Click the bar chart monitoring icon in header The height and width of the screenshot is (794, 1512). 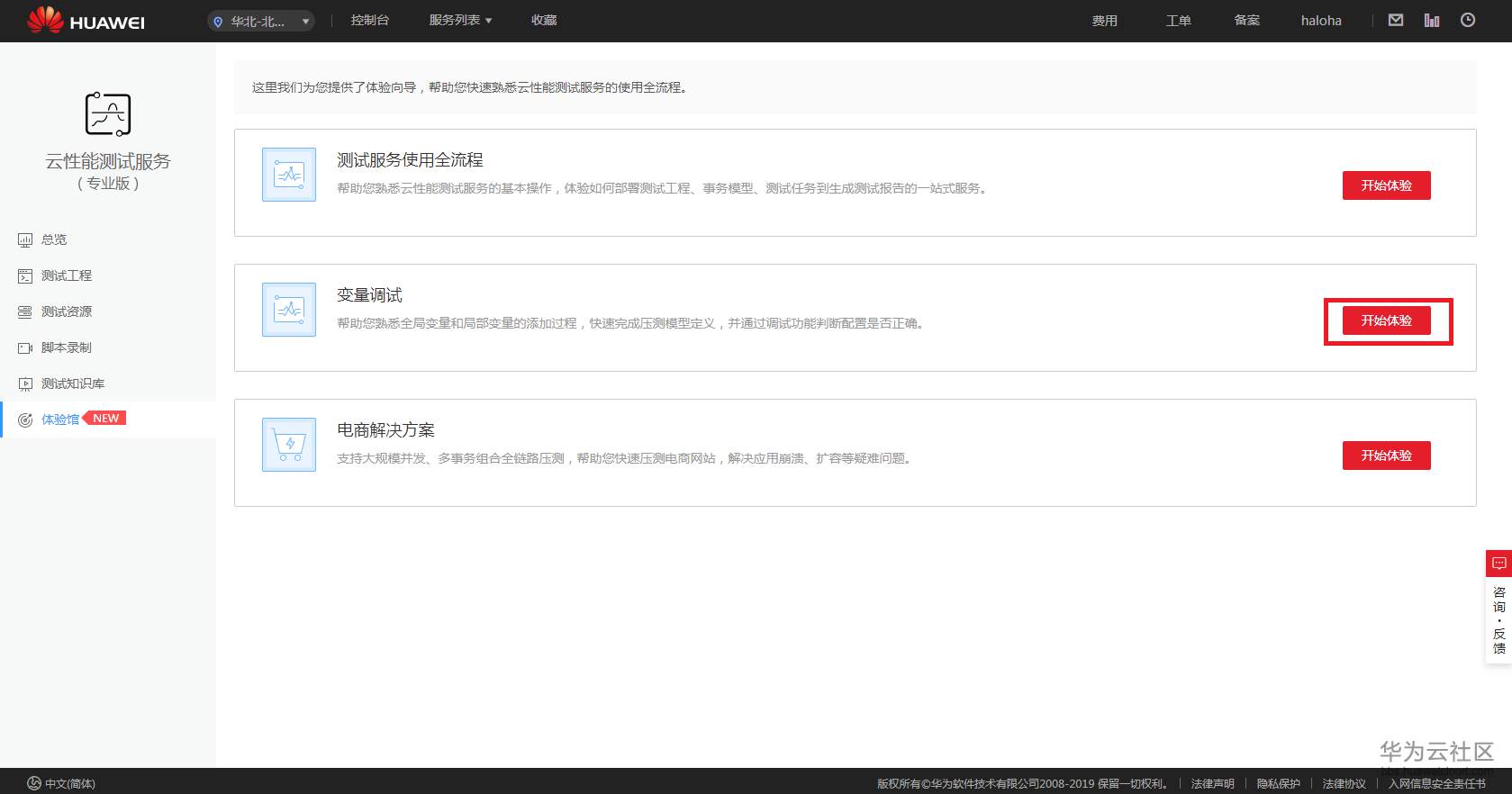tap(1432, 20)
